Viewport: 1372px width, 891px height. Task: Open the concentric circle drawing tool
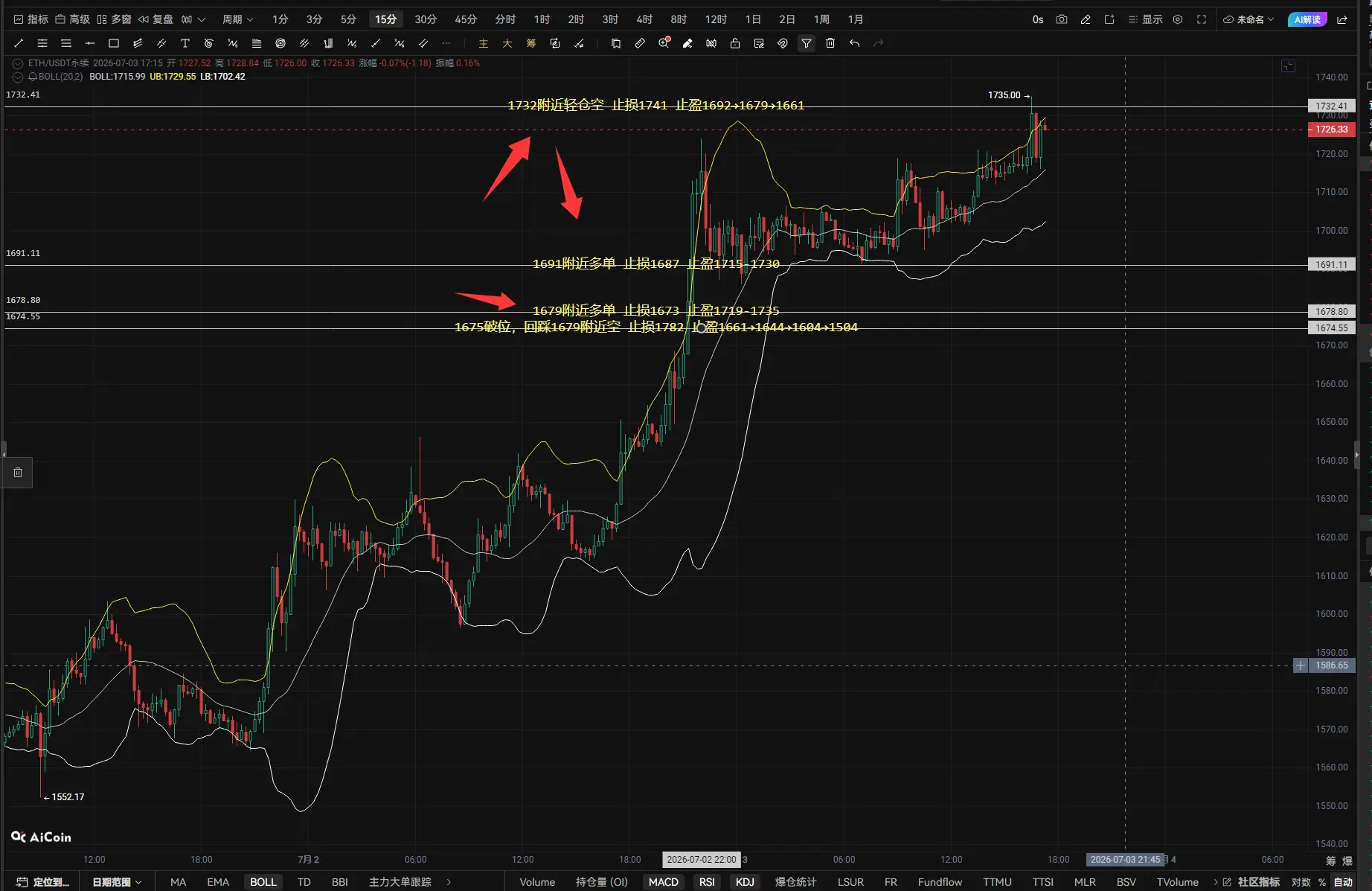point(281,43)
